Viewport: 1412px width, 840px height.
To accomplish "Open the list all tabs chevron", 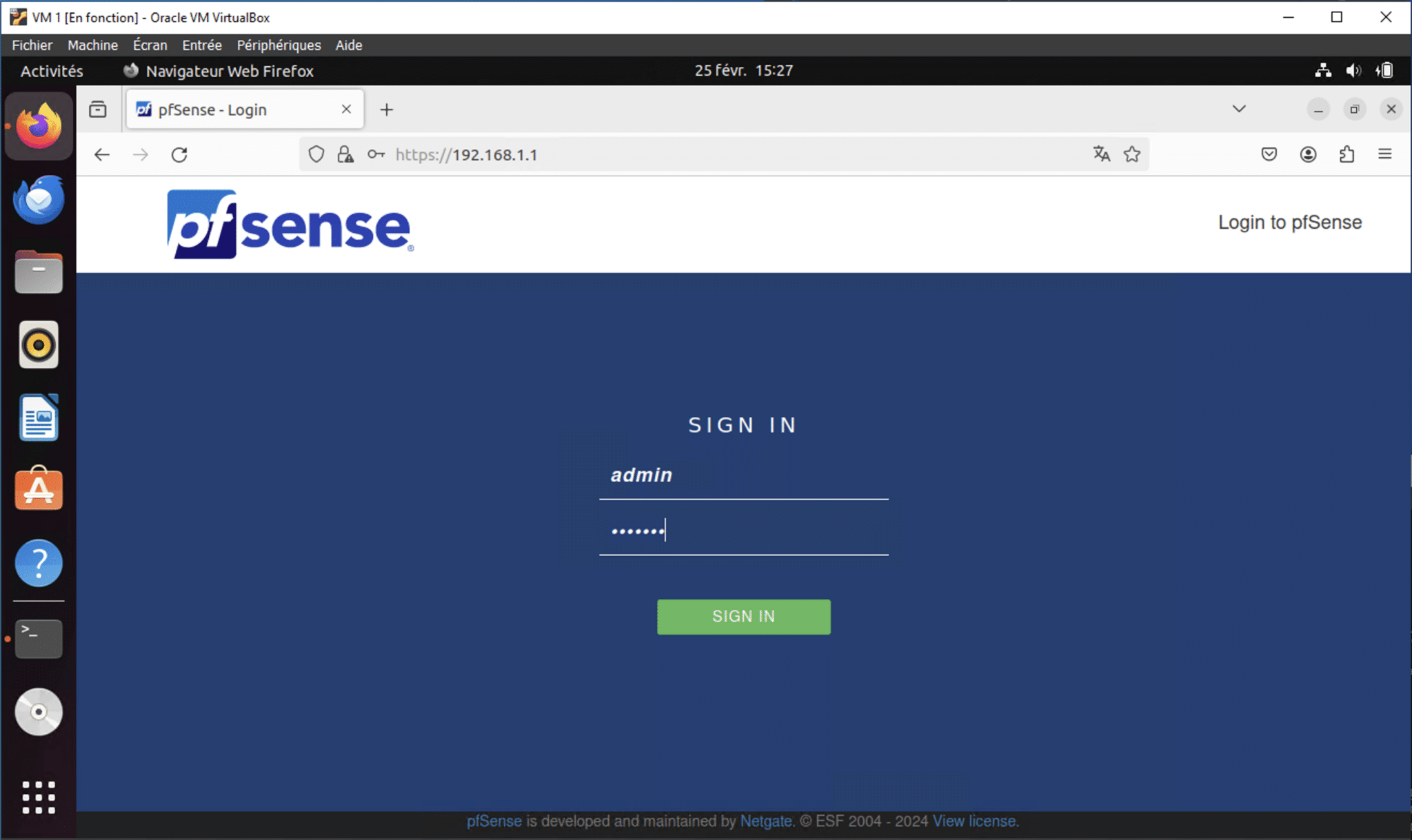I will 1238,109.
